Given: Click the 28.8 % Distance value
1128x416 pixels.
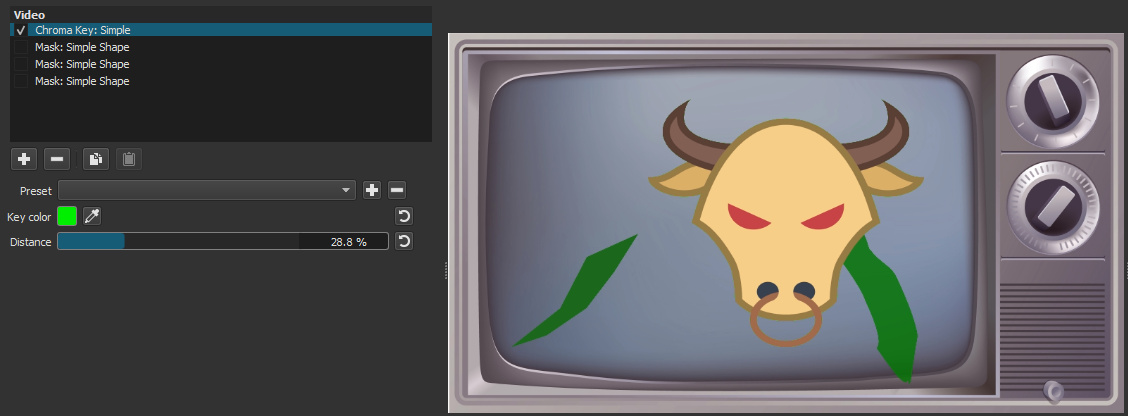Looking at the screenshot, I should point(349,242).
